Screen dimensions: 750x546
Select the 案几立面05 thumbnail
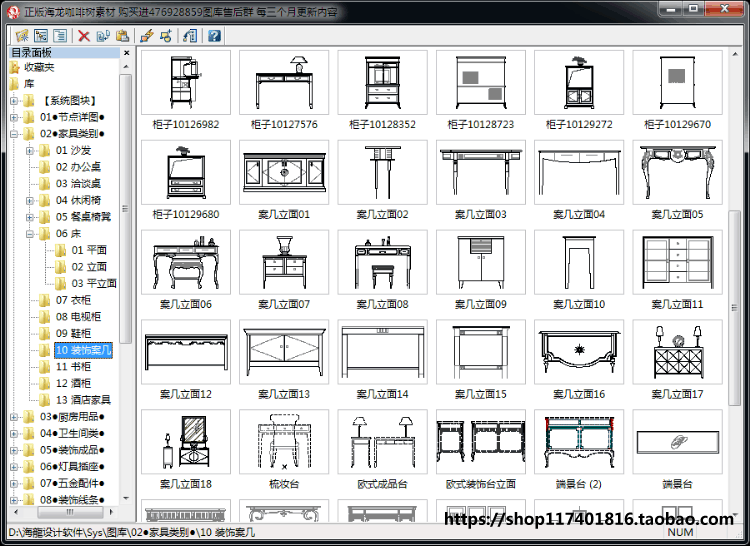(677, 180)
